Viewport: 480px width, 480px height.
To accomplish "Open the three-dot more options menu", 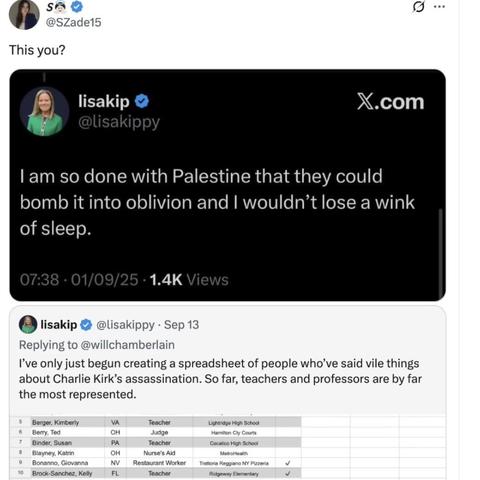I will (439, 7).
